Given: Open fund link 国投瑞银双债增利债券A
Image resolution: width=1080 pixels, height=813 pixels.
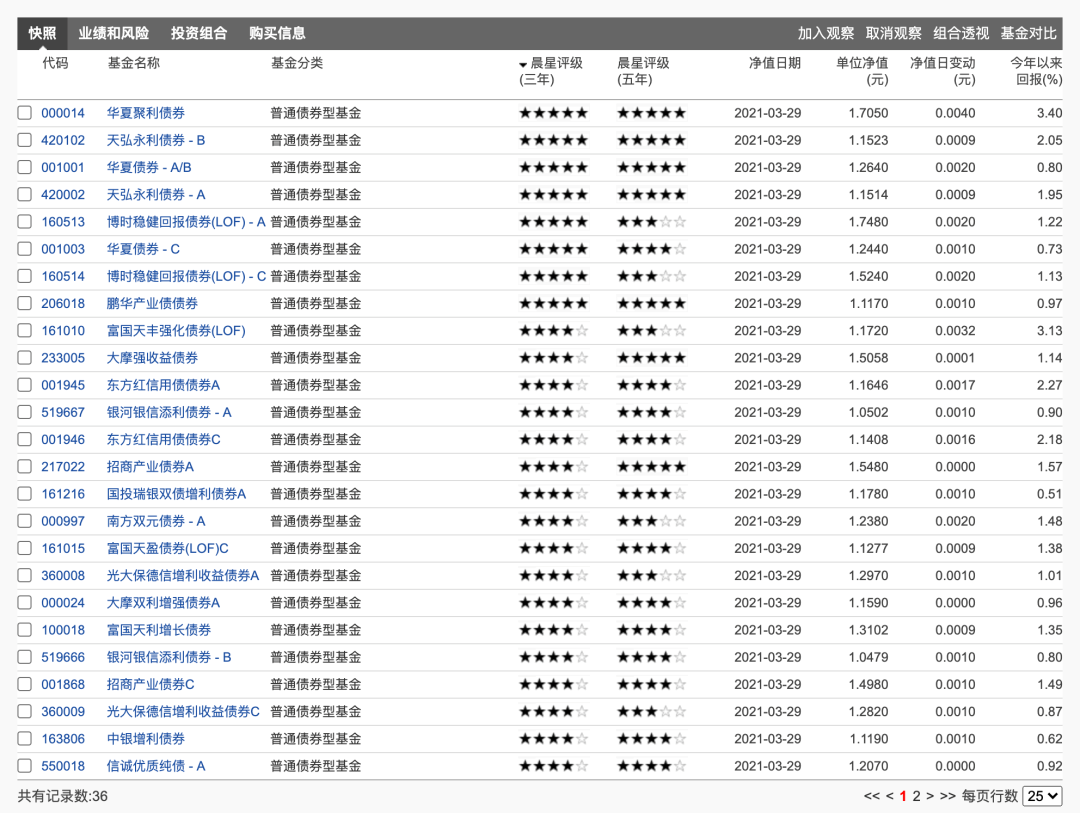Looking at the screenshot, I should (x=176, y=494).
